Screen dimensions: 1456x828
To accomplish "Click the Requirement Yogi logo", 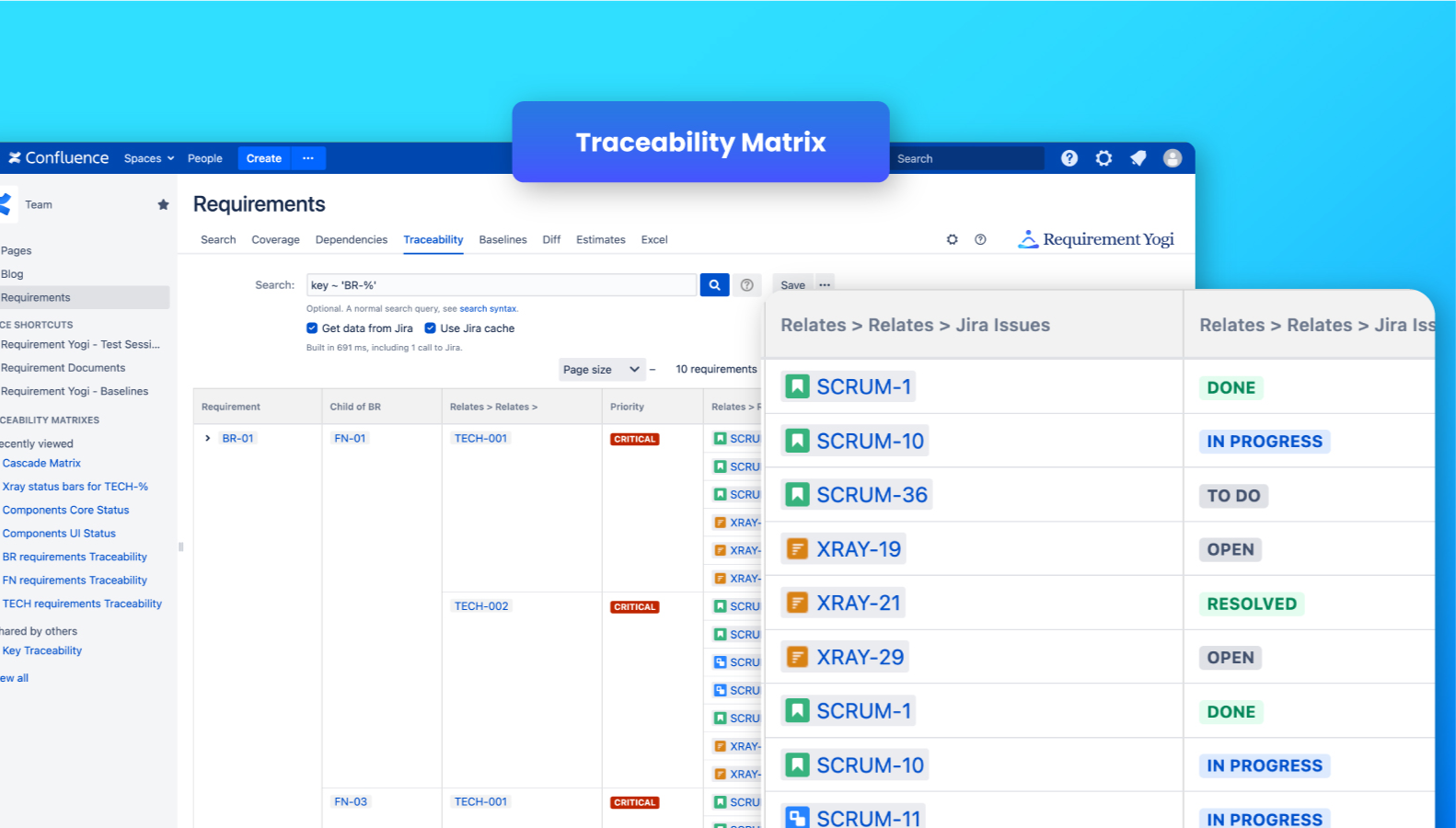I will point(1096,239).
